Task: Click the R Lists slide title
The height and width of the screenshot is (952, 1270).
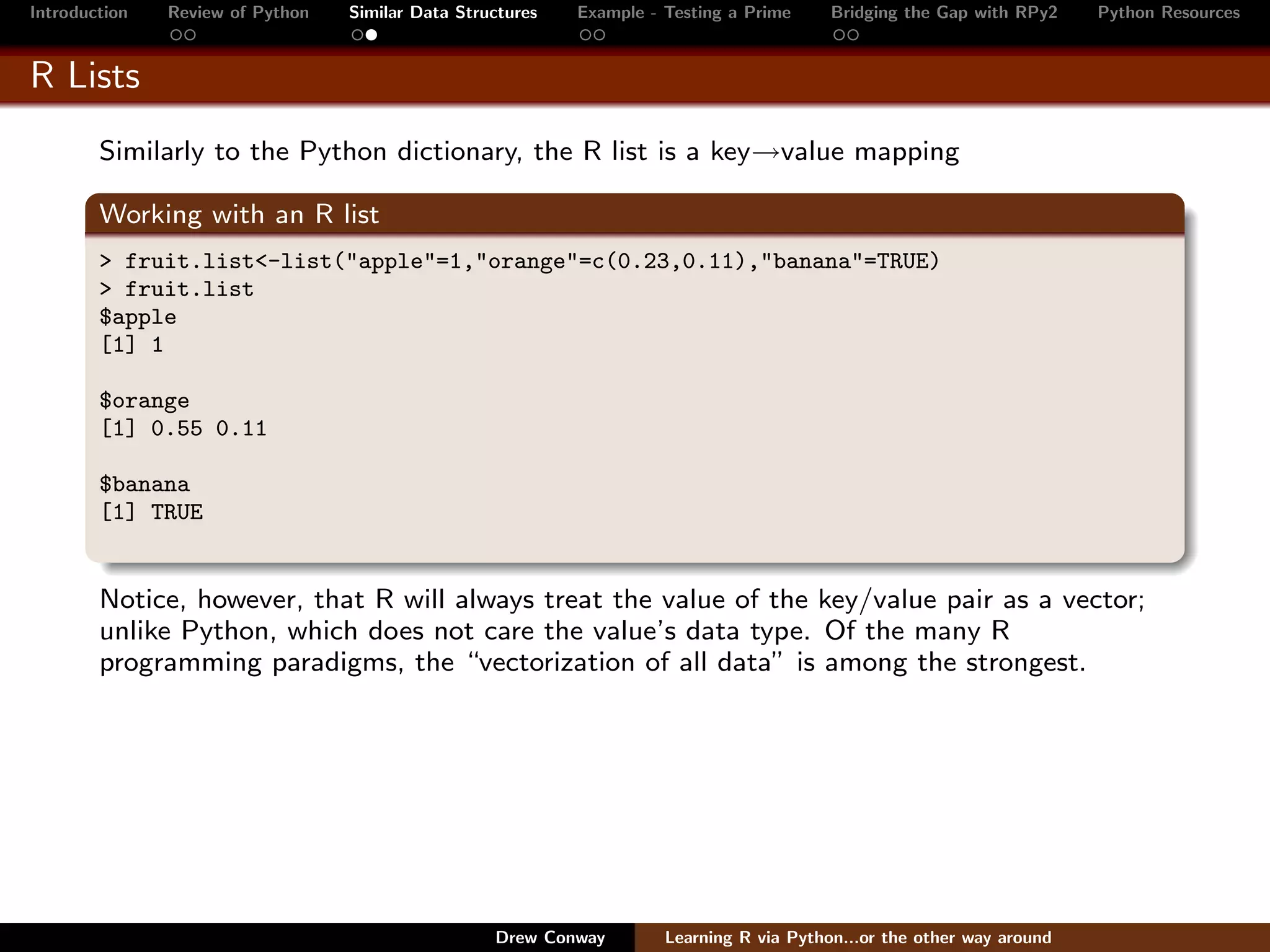Action: pyautogui.click(x=86, y=76)
